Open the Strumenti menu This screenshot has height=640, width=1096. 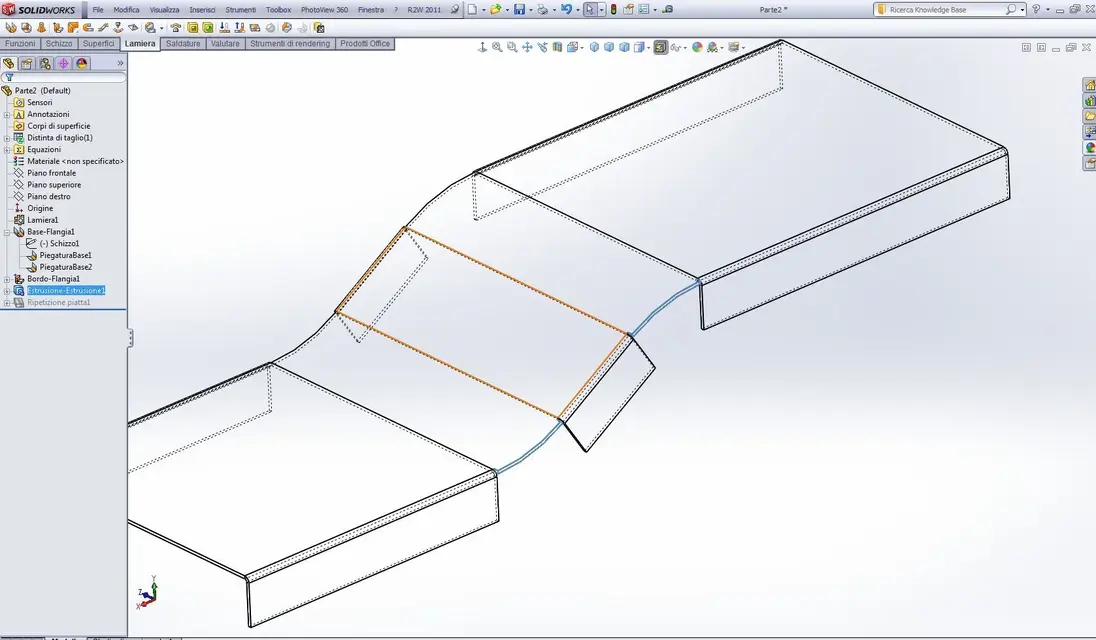[x=240, y=10]
